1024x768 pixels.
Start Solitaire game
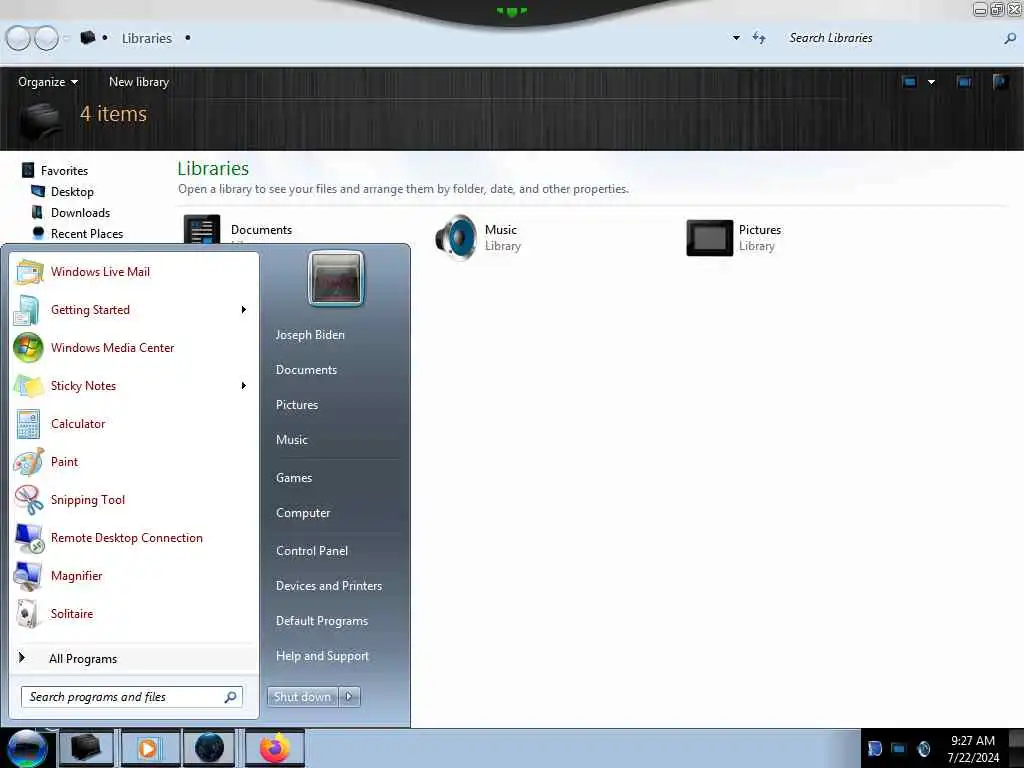pyautogui.click(x=135, y=613)
